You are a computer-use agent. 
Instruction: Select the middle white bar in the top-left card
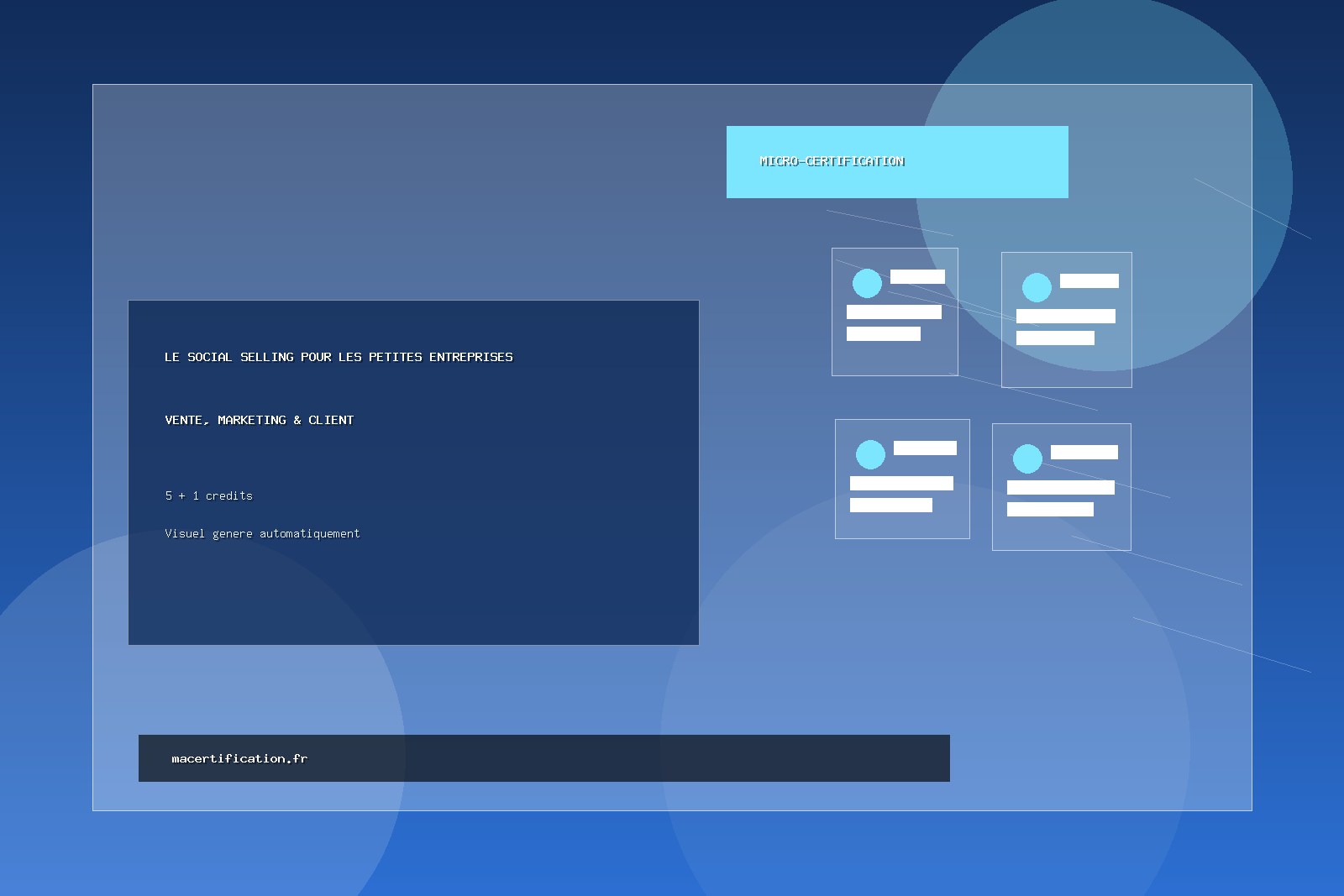pyautogui.click(x=894, y=312)
